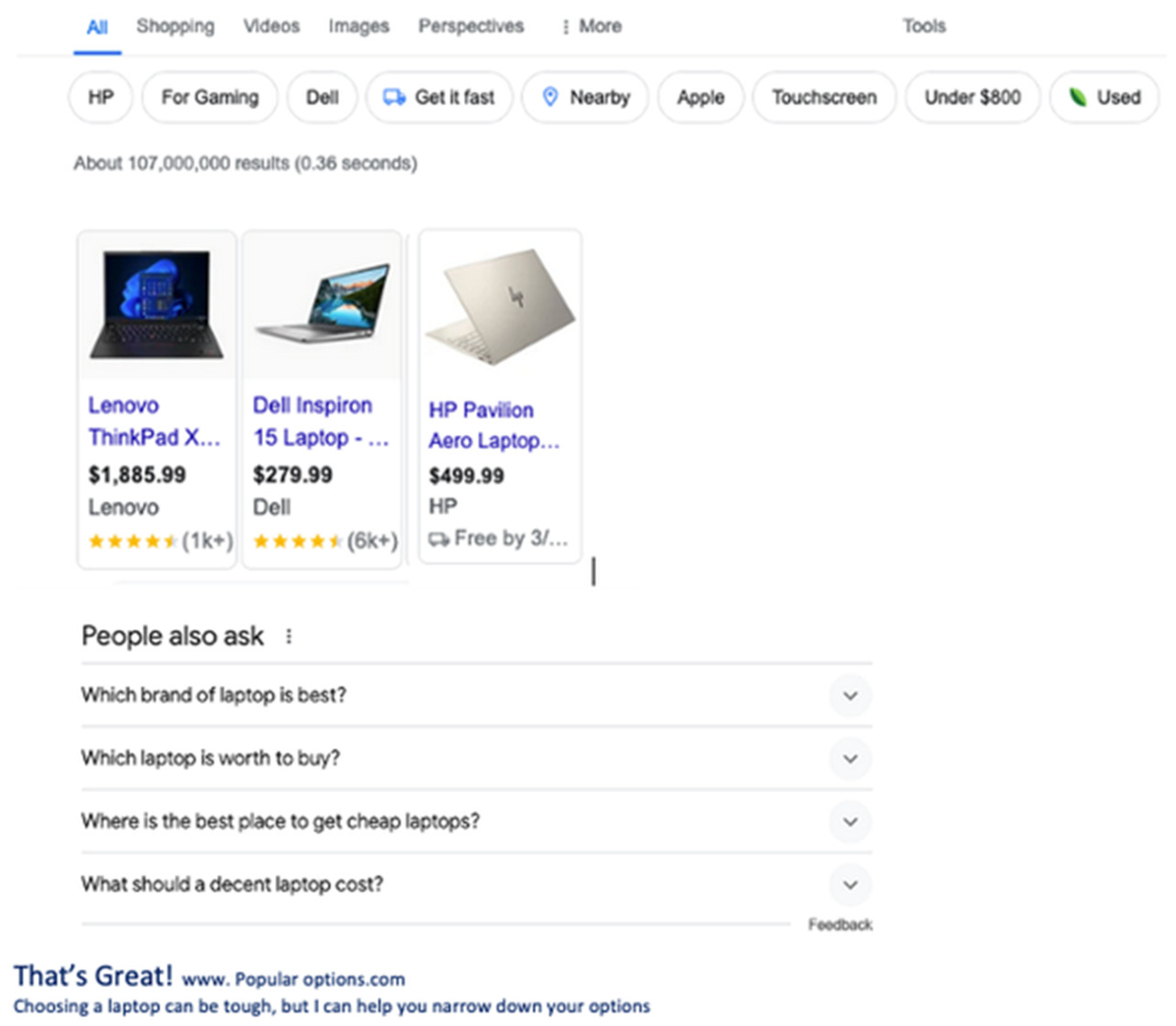
Task: Toggle the For Gaming filter chip
Action: (x=210, y=97)
